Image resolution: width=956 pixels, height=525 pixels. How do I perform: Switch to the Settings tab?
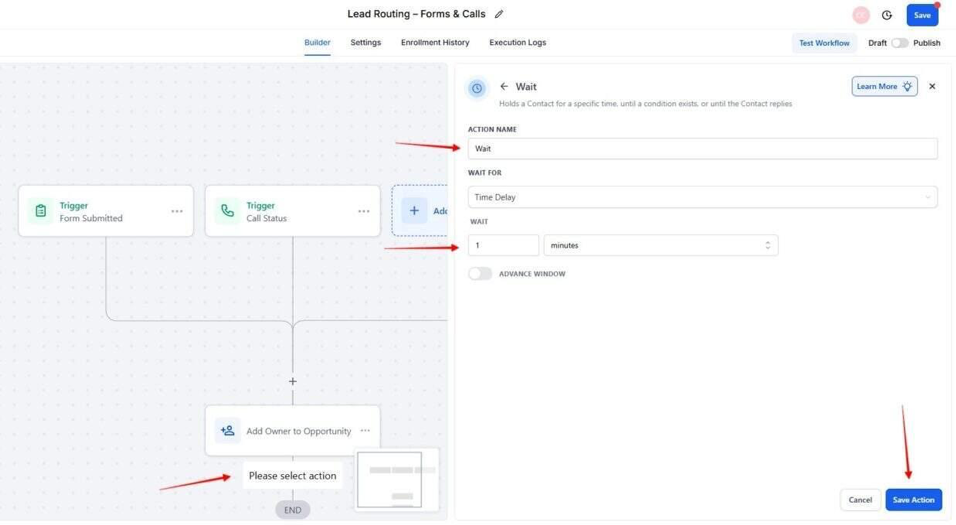click(x=365, y=43)
